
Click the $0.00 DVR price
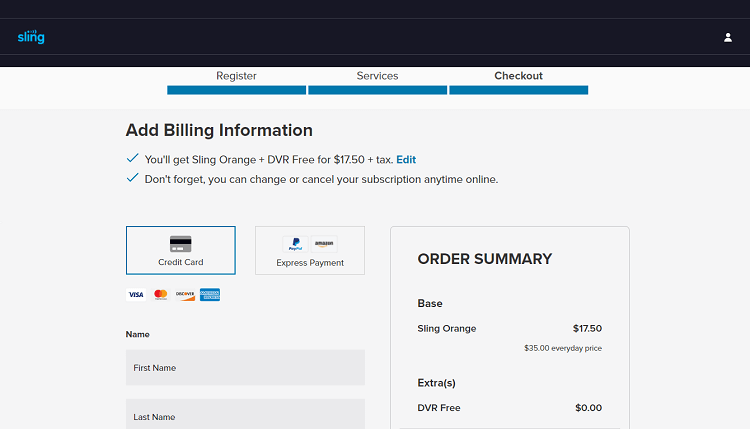tap(588, 408)
